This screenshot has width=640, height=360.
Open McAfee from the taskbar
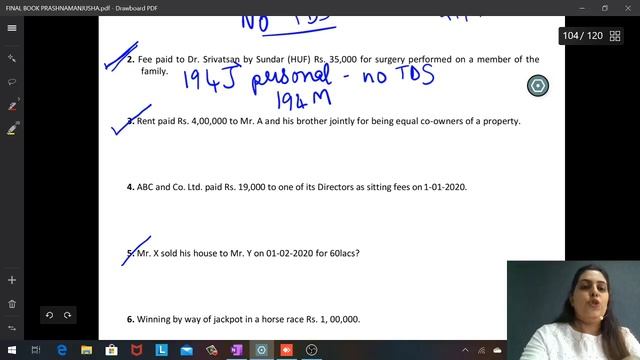pyautogui.click(x=137, y=350)
